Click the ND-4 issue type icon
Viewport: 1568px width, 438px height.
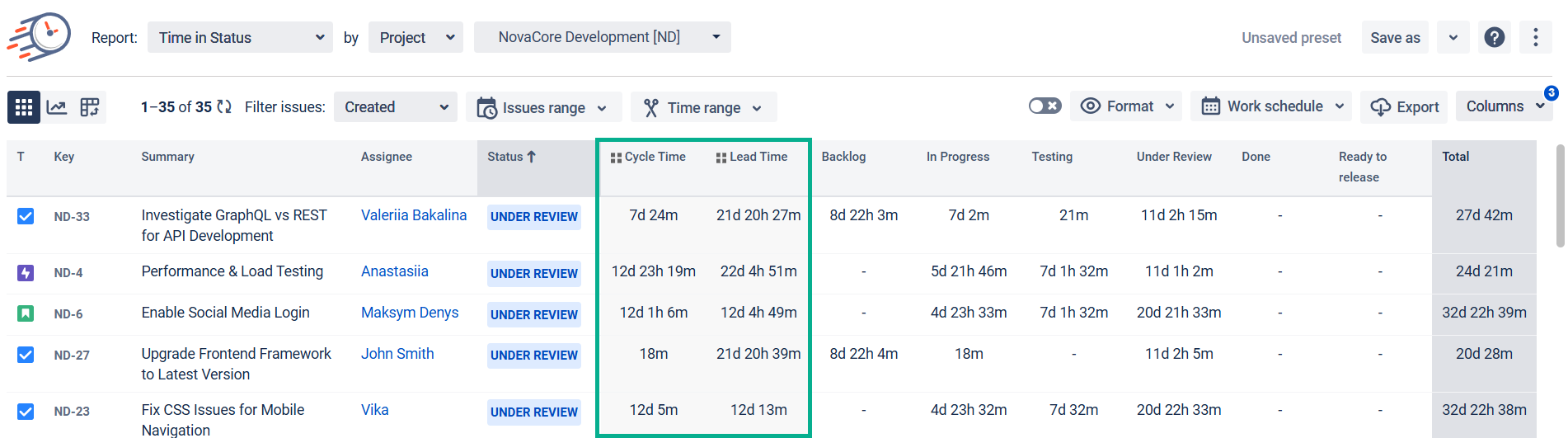point(26,273)
